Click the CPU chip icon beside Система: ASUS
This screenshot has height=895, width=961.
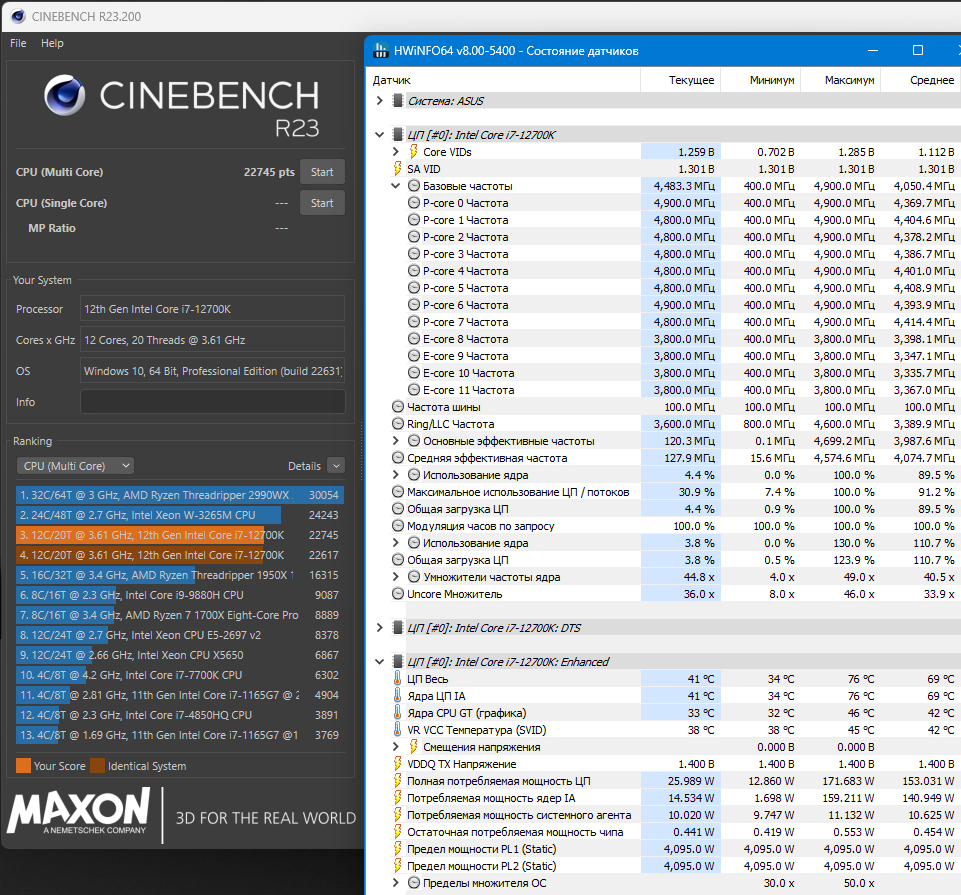(398, 101)
